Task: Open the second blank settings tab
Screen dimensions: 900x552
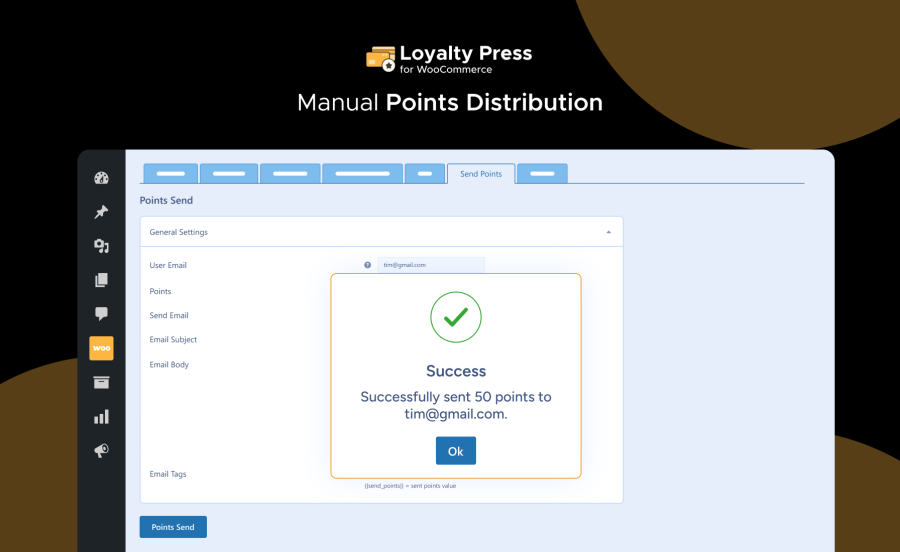Action: [x=229, y=173]
